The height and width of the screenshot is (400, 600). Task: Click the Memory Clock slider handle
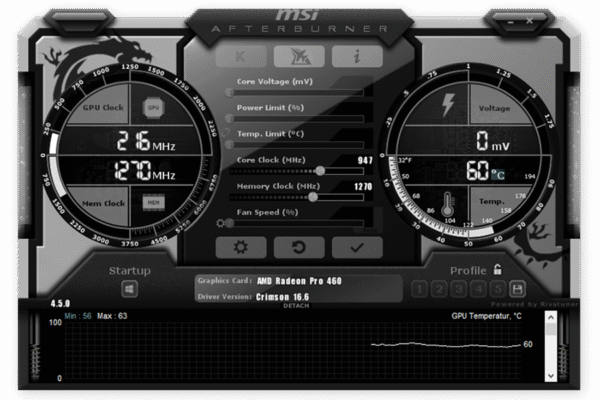[313, 197]
